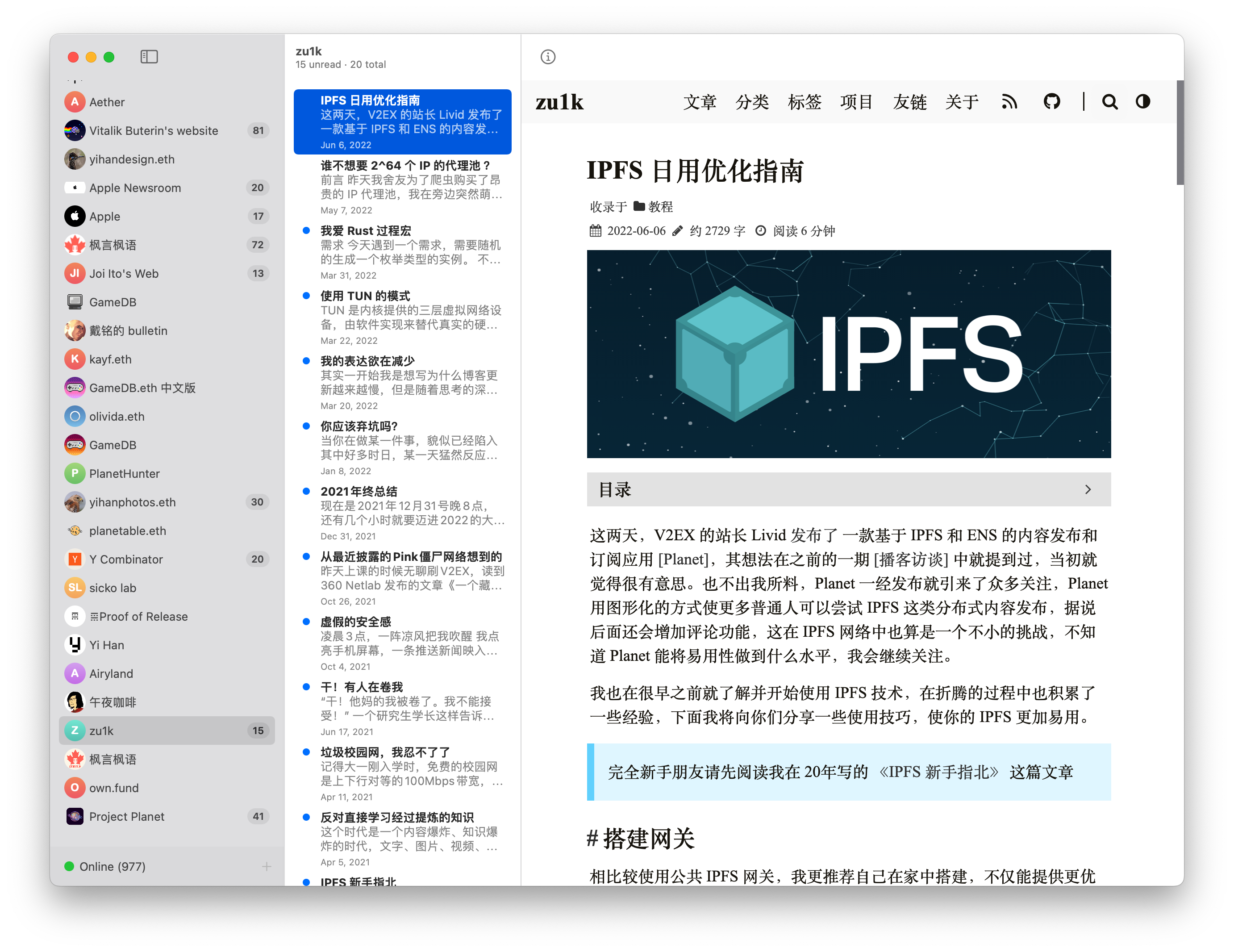The width and height of the screenshot is (1234, 952).
Task: Click the search magnifier icon
Action: 1109,102
